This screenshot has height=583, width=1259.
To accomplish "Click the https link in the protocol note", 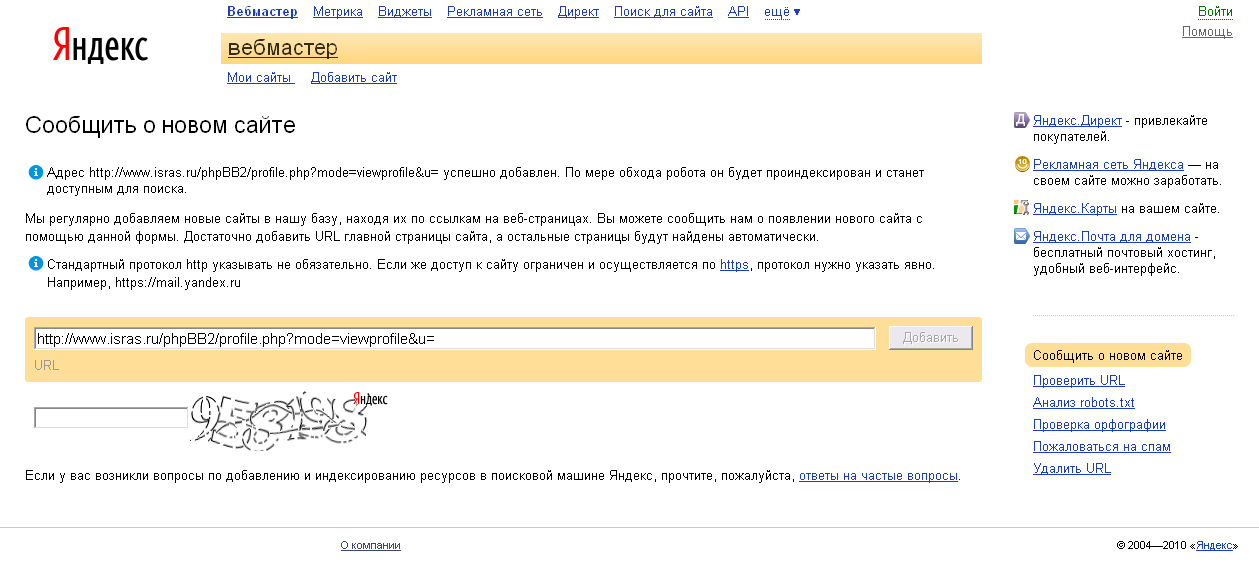I will click(x=734, y=265).
